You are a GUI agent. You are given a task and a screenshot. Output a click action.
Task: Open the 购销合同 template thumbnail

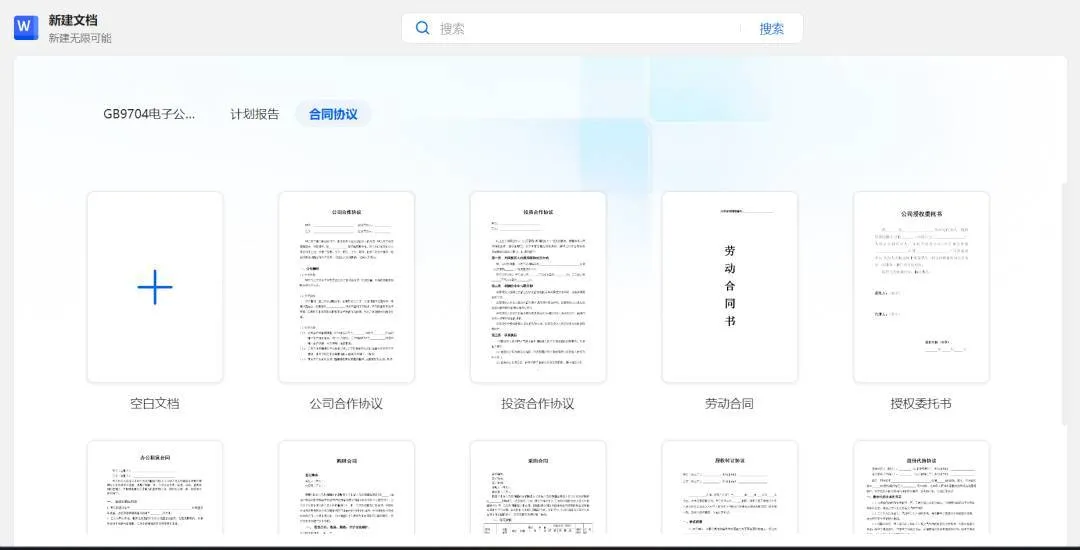tap(346, 488)
